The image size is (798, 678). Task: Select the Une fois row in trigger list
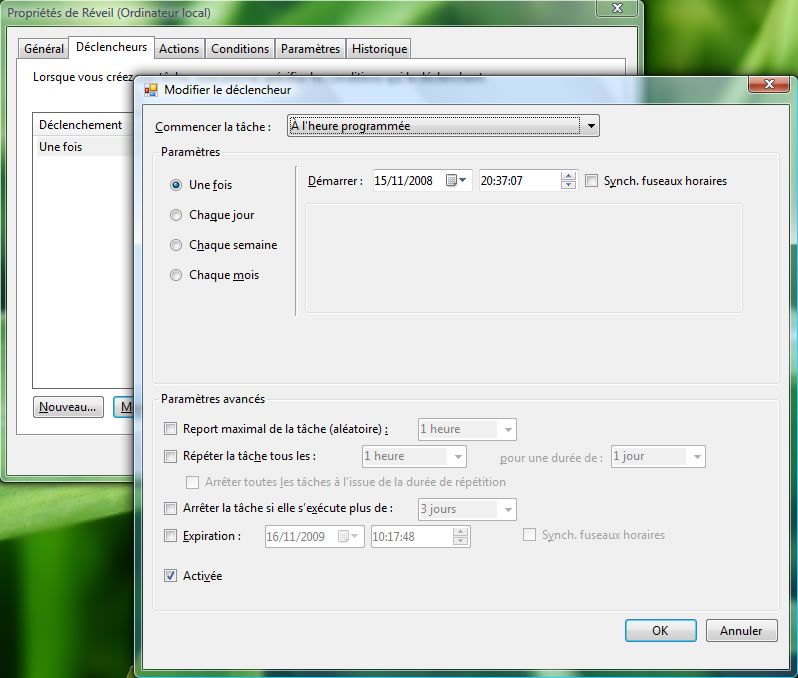84,147
